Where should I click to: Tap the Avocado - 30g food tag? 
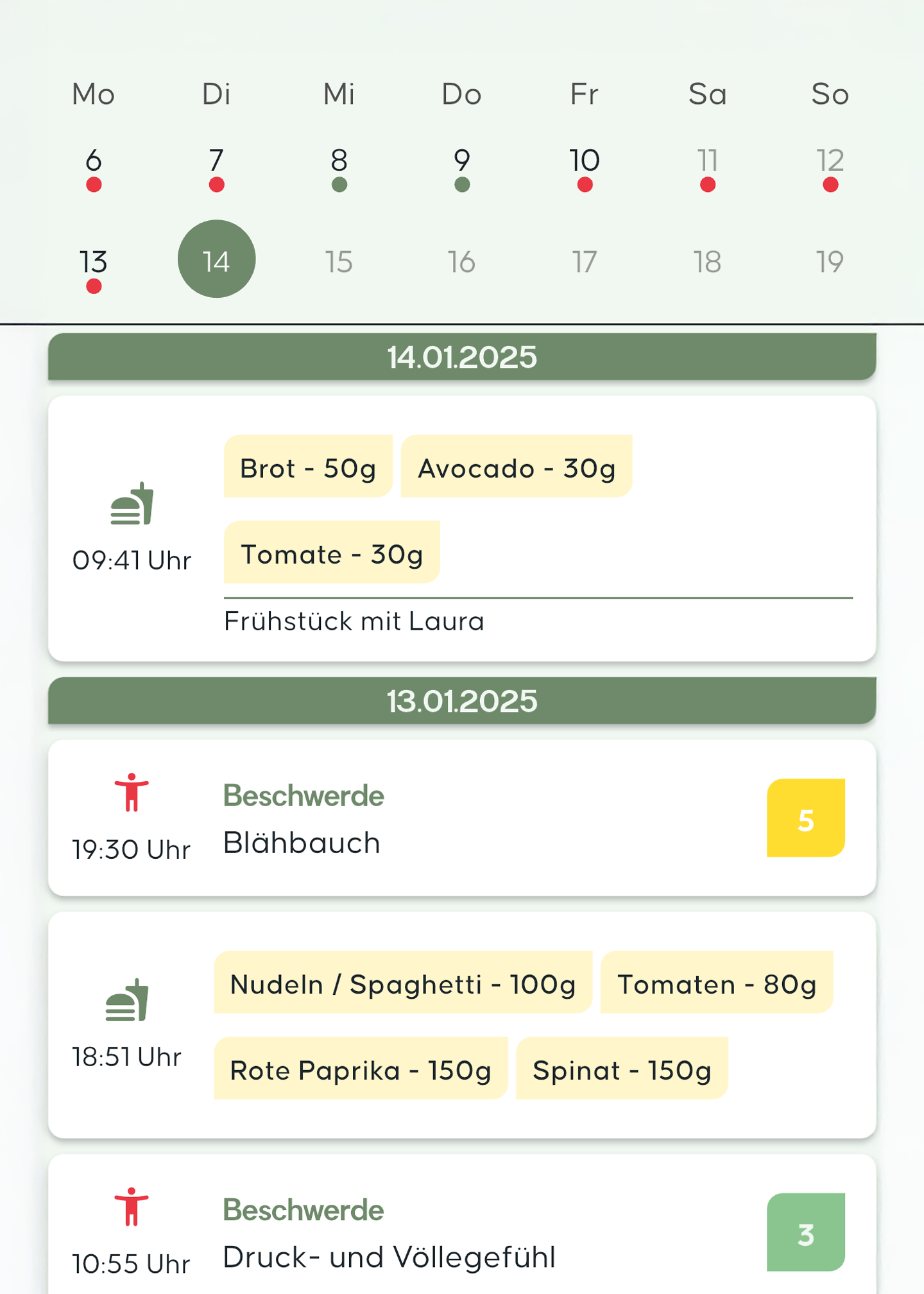(516, 467)
